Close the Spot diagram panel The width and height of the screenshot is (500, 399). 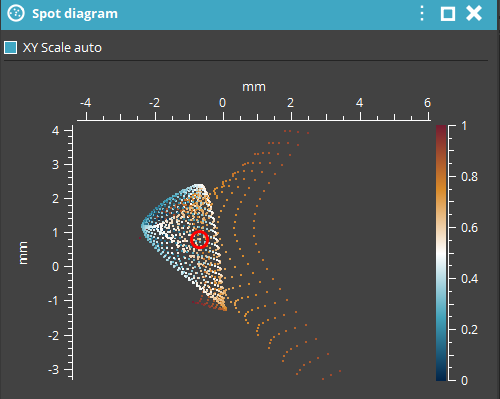[x=474, y=14]
